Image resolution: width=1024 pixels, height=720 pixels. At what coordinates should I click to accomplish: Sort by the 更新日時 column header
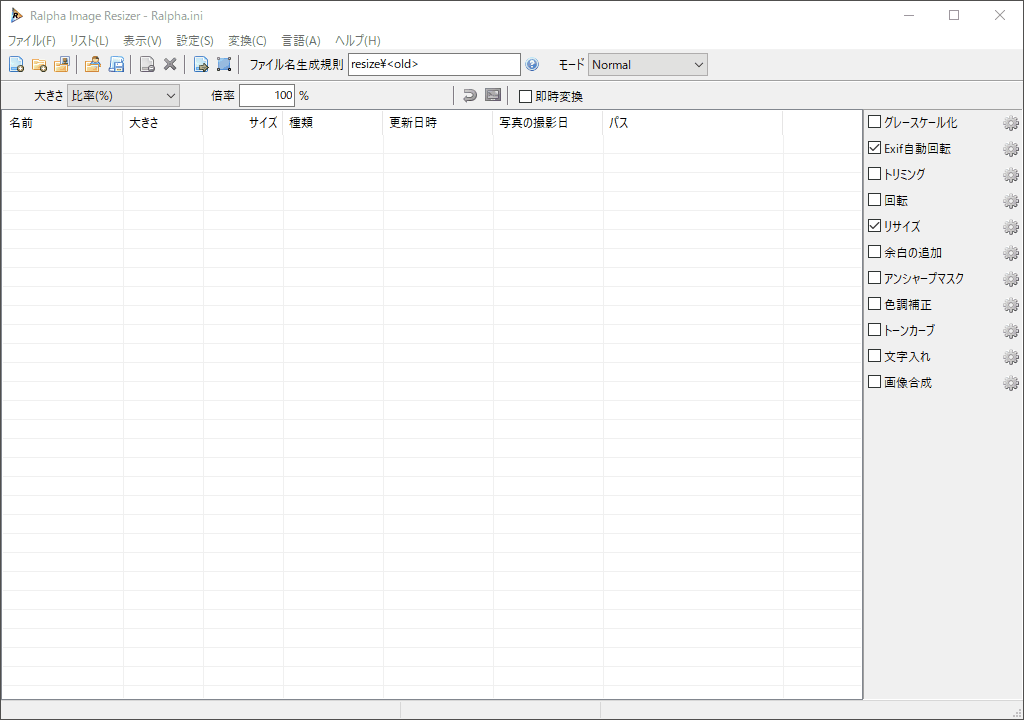437,123
